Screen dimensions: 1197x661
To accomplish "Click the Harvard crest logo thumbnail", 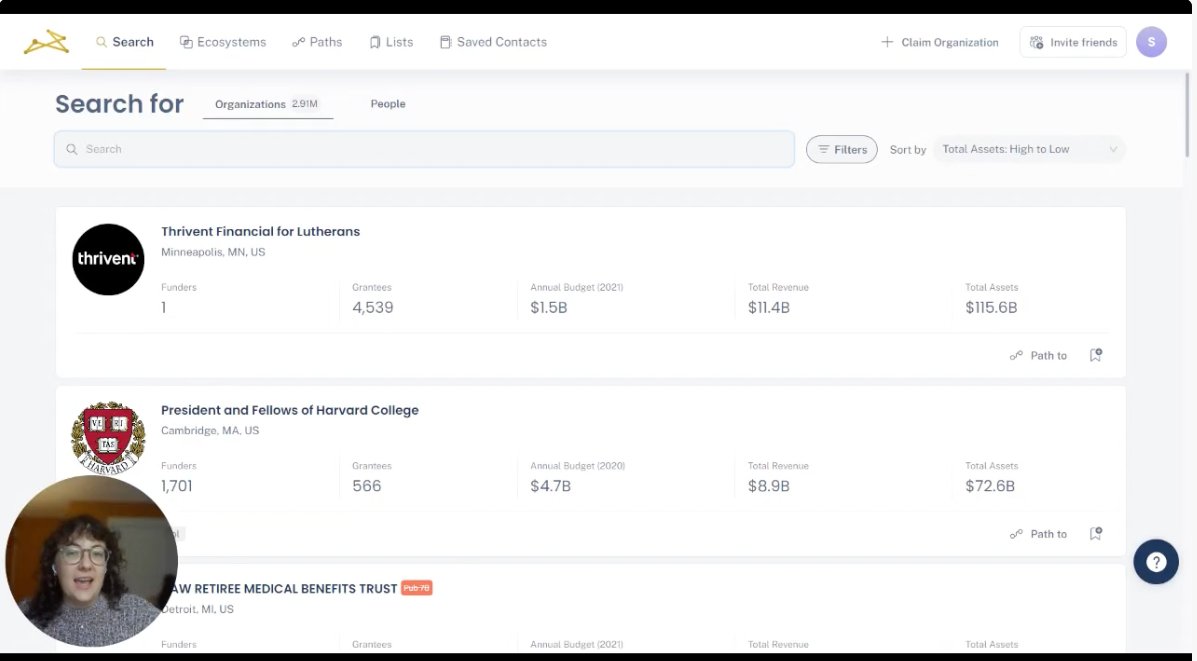I will 108,437.
